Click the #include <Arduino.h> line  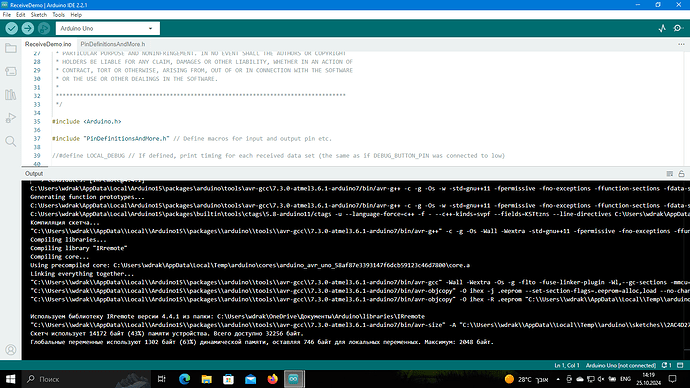87,121
